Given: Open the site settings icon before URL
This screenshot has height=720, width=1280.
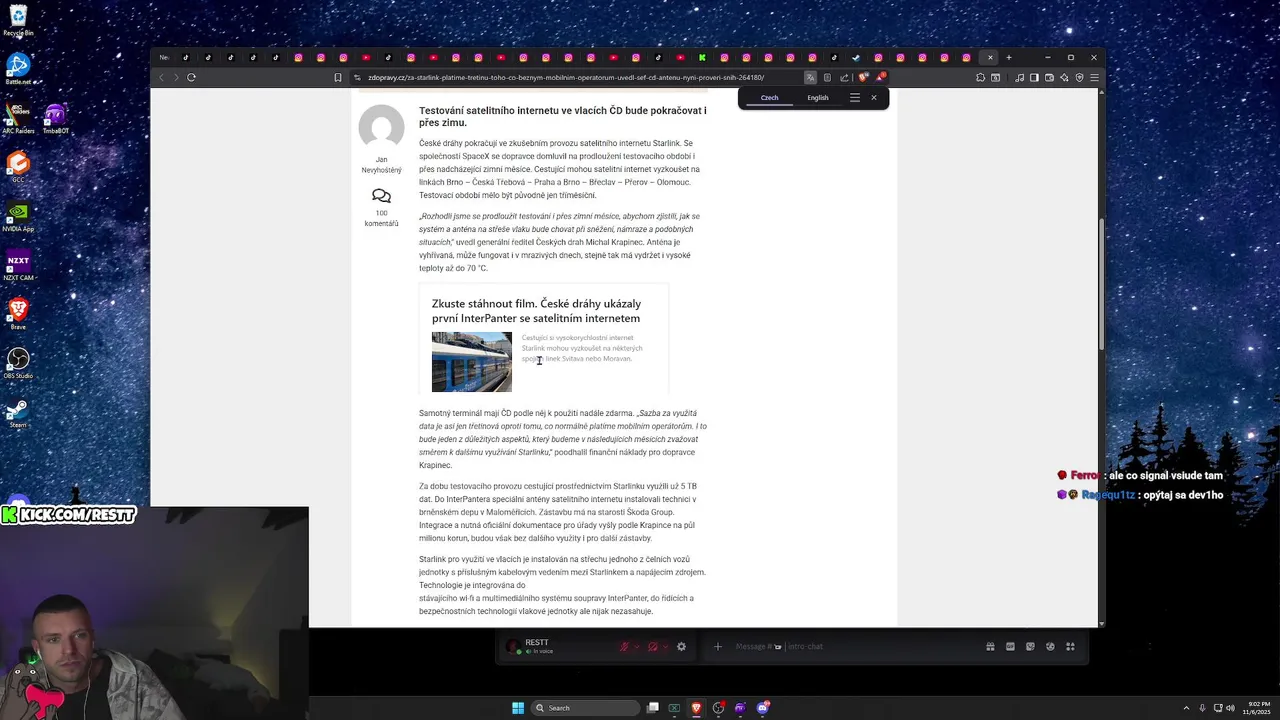Looking at the screenshot, I should pyautogui.click(x=357, y=77).
